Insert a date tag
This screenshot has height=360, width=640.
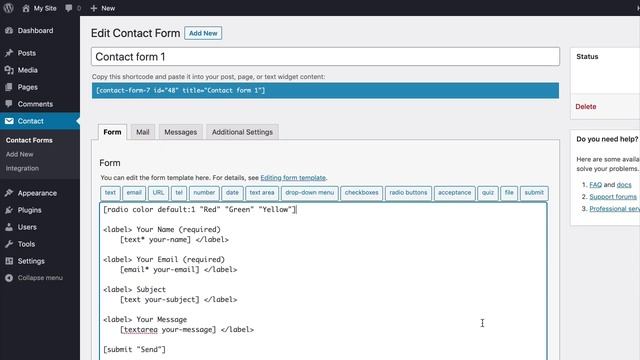coord(232,193)
